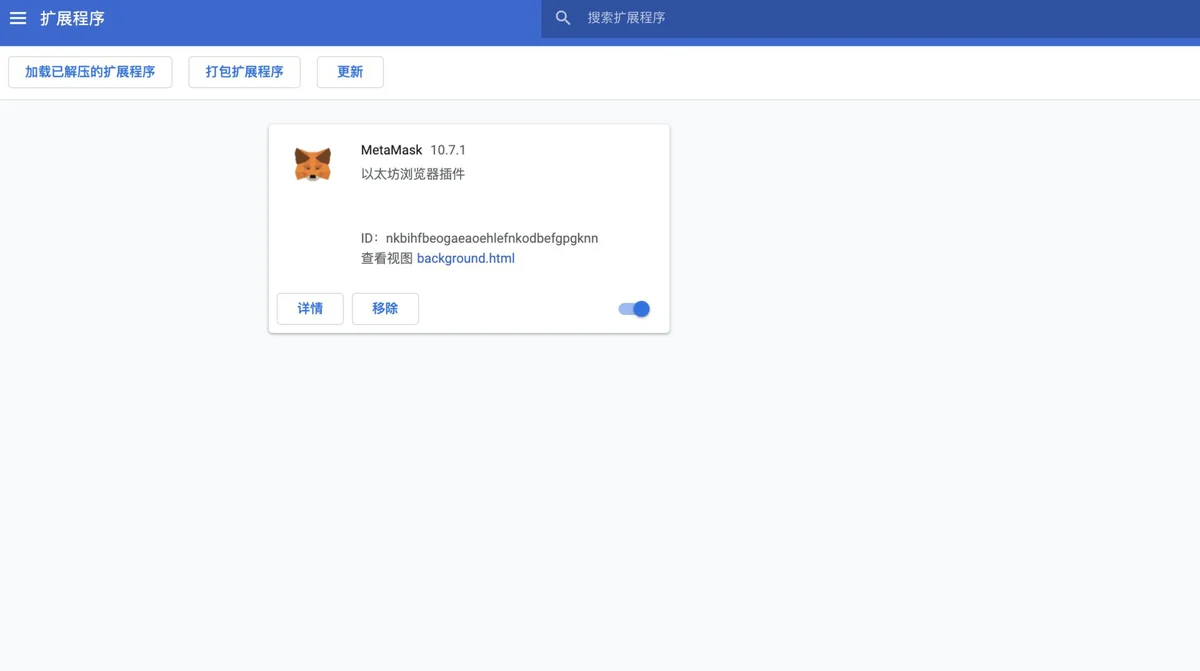Click 打包扩展程序 button
The height and width of the screenshot is (671, 1200).
tap(245, 72)
